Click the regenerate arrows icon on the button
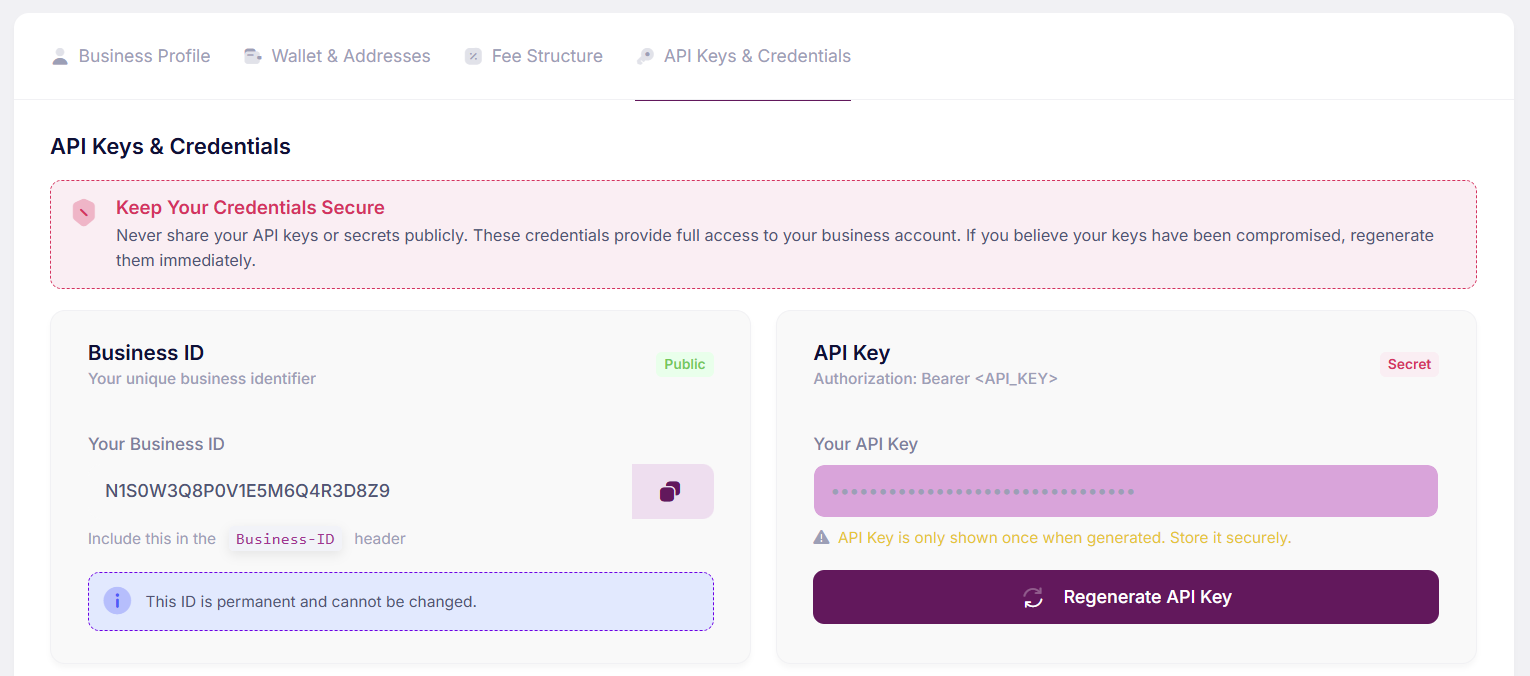Image resolution: width=1530 pixels, height=676 pixels. click(1032, 597)
